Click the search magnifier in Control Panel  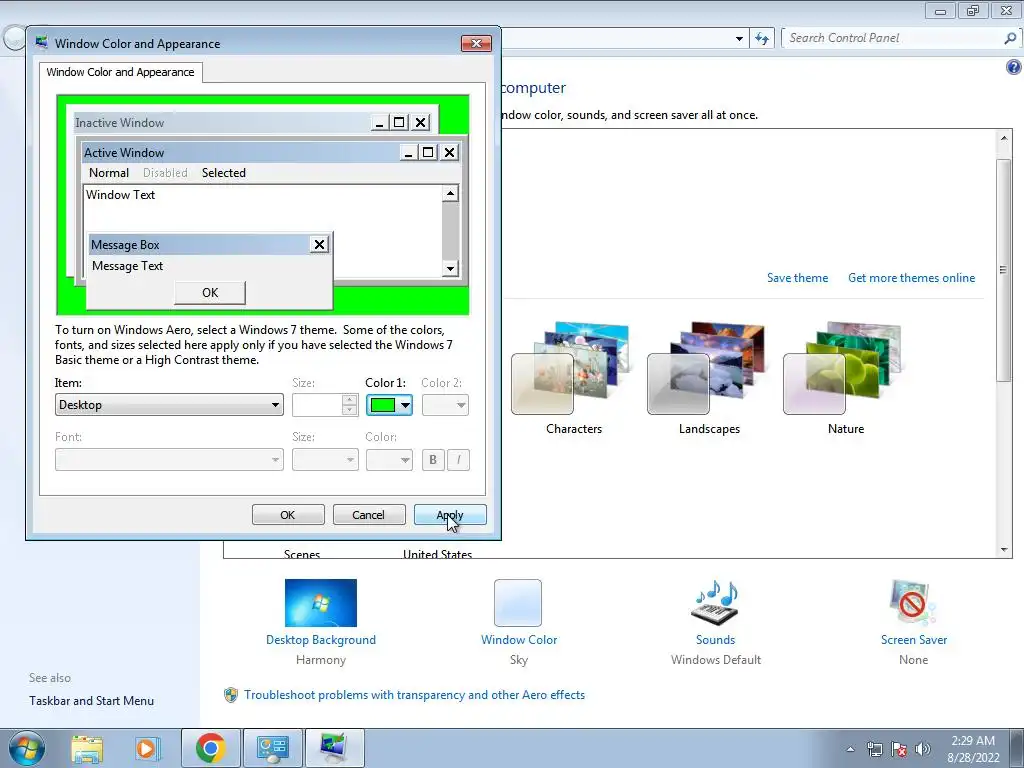pos(1010,39)
